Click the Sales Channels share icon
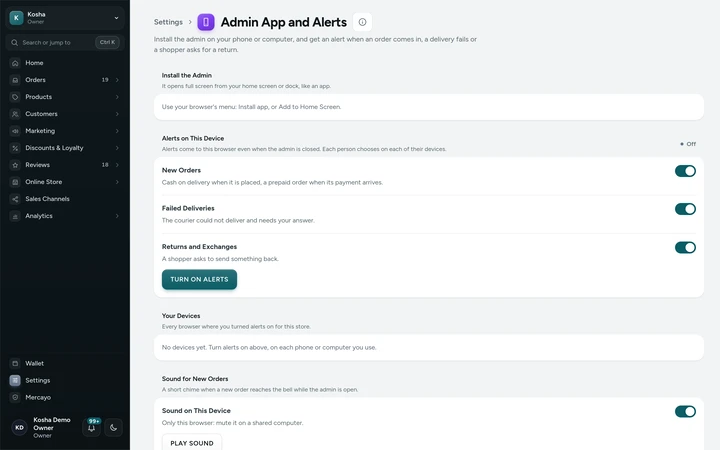The height and width of the screenshot is (450, 720). point(15,199)
